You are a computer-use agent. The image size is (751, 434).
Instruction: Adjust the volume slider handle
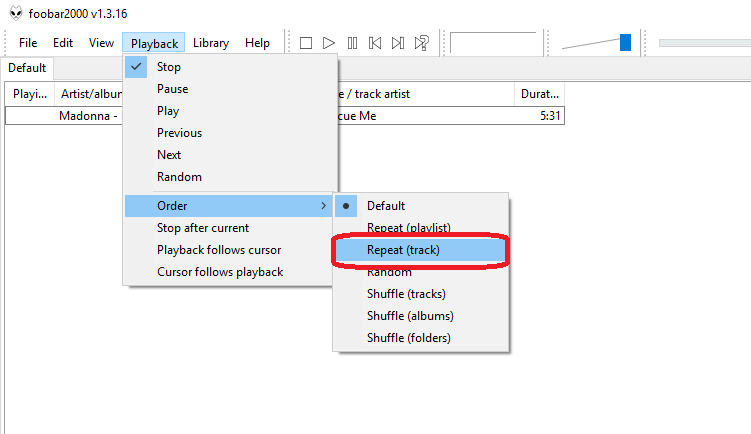[x=625, y=42]
